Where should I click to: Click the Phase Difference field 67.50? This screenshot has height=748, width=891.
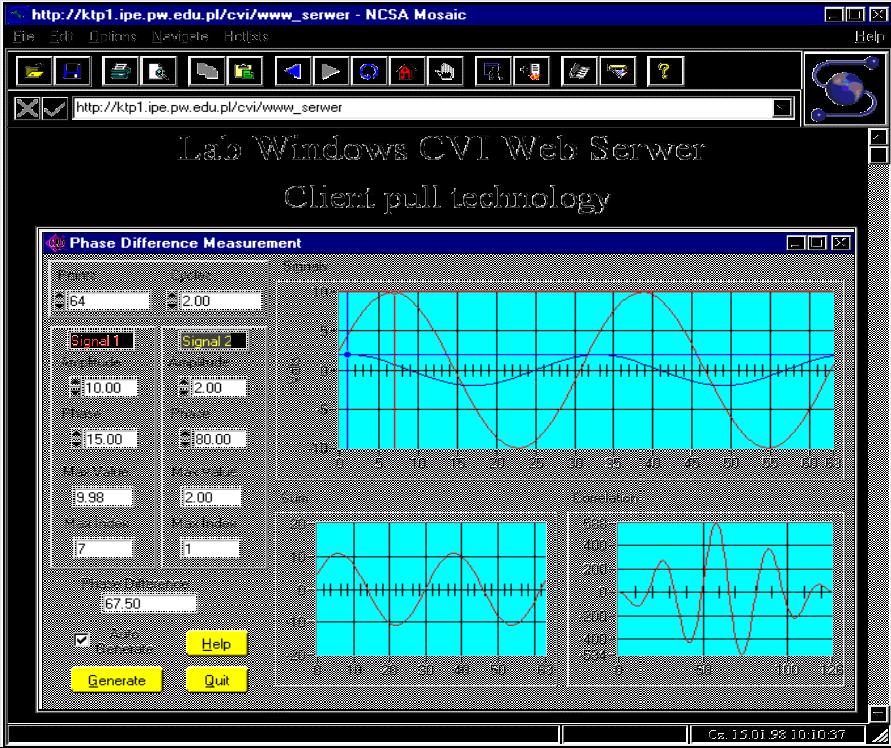[149, 603]
